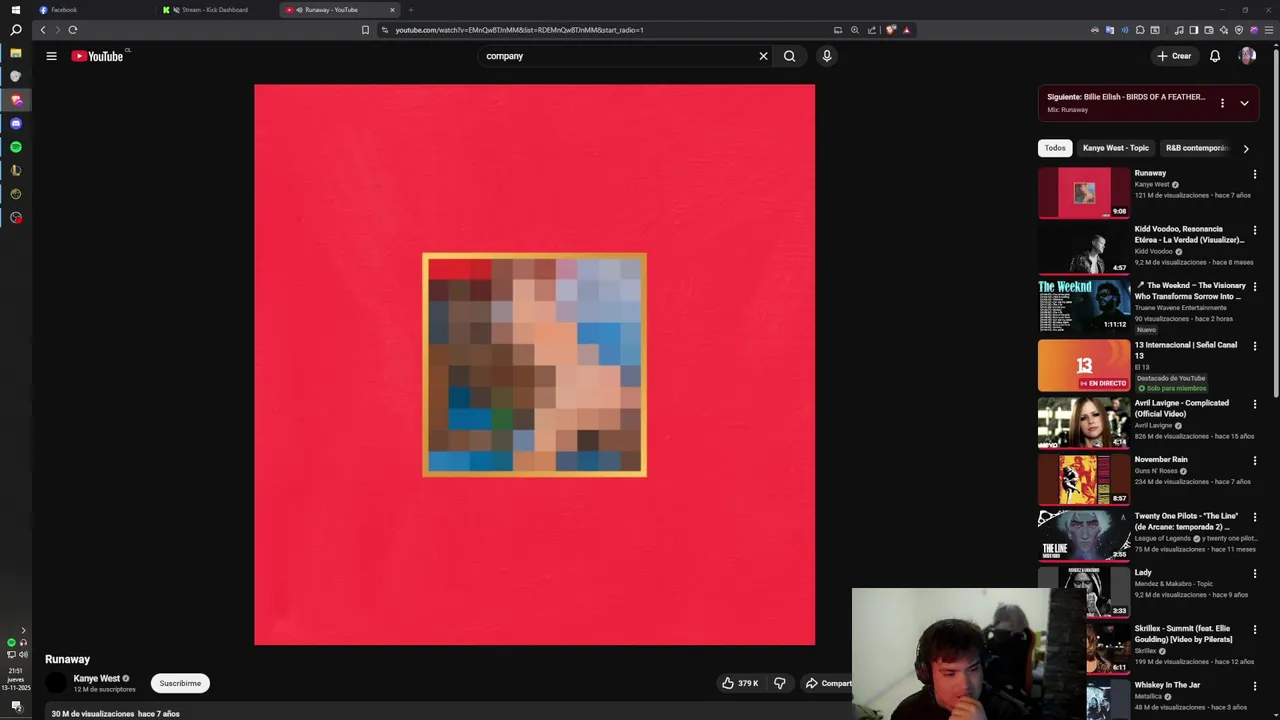
Task: Select the R&B contemporáneo chip
Action: 1197,148
